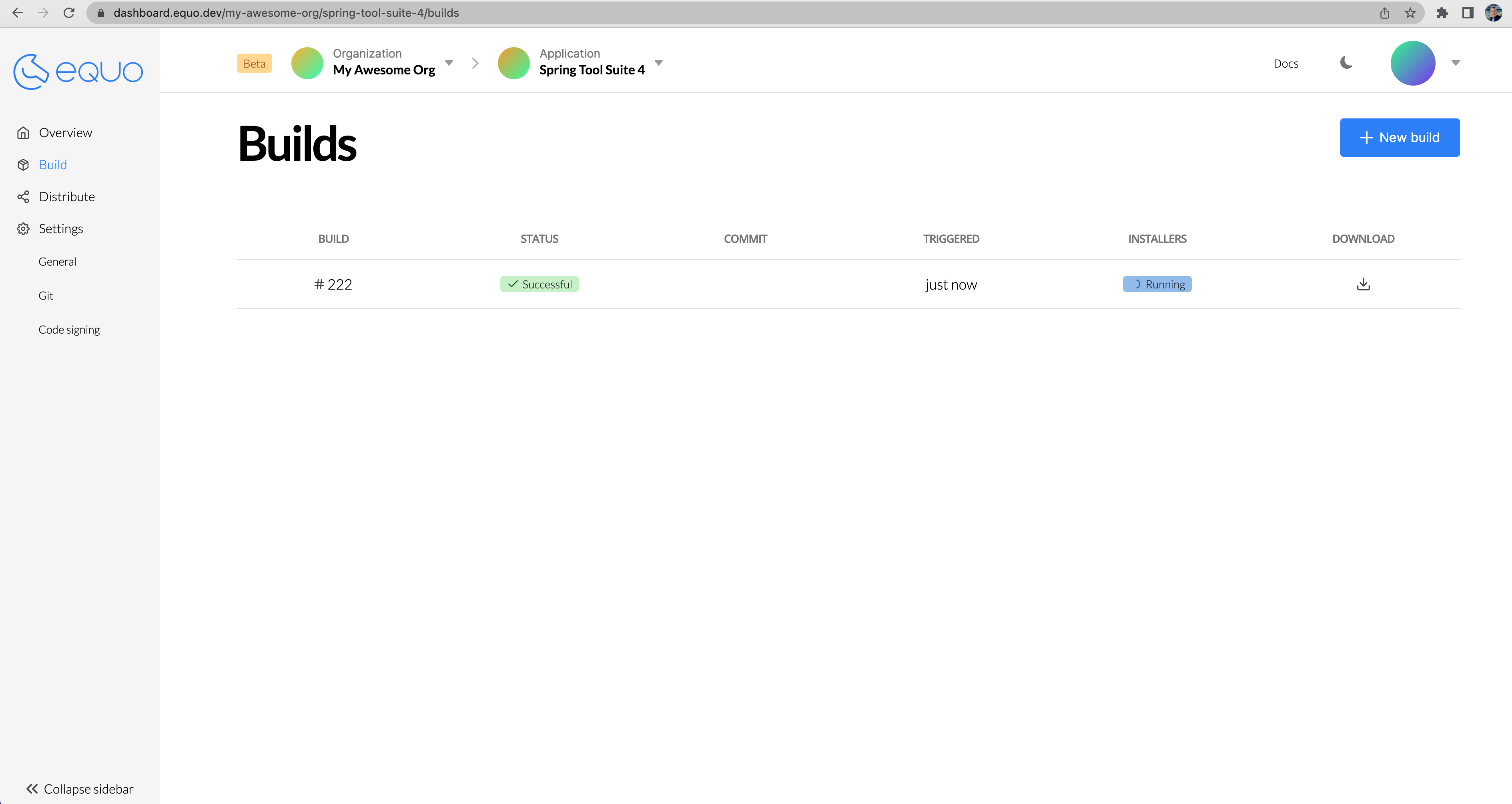Click the Equo logo
Viewport: 1512px width, 804px height.
tap(78, 72)
